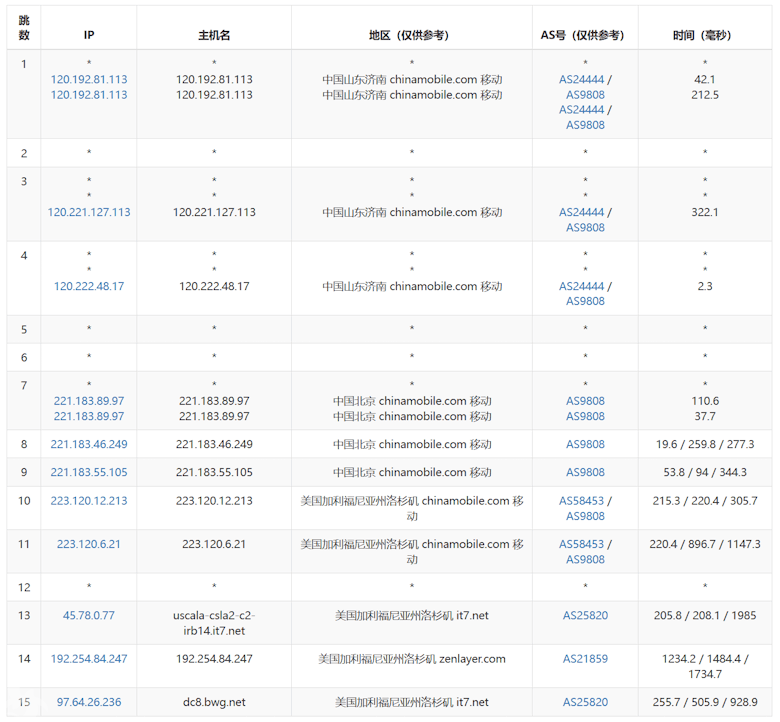Click the dc8.bwg.net hostname cell
The width and height of the screenshot is (780, 722).
click(x=214, y=702)
